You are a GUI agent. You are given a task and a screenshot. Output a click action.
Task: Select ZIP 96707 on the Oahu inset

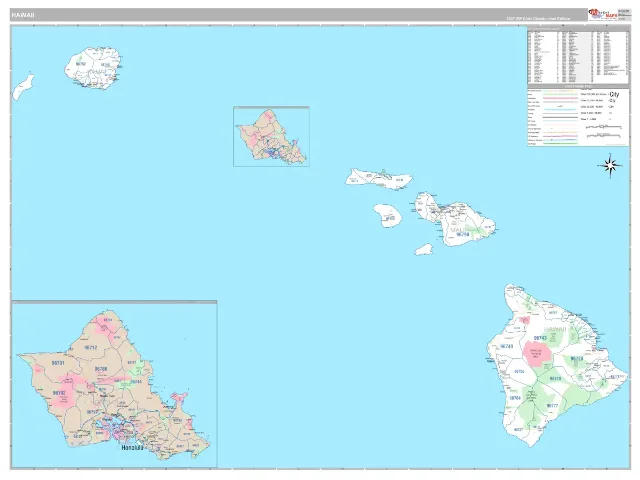(x=93, y=412)
